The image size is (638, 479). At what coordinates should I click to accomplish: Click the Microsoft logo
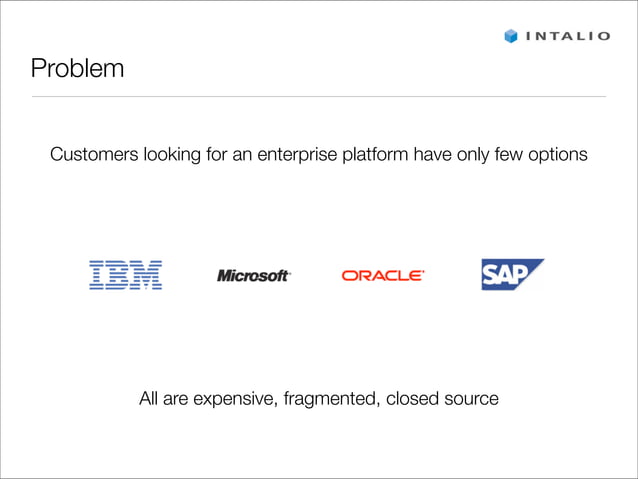pos(254,275)
